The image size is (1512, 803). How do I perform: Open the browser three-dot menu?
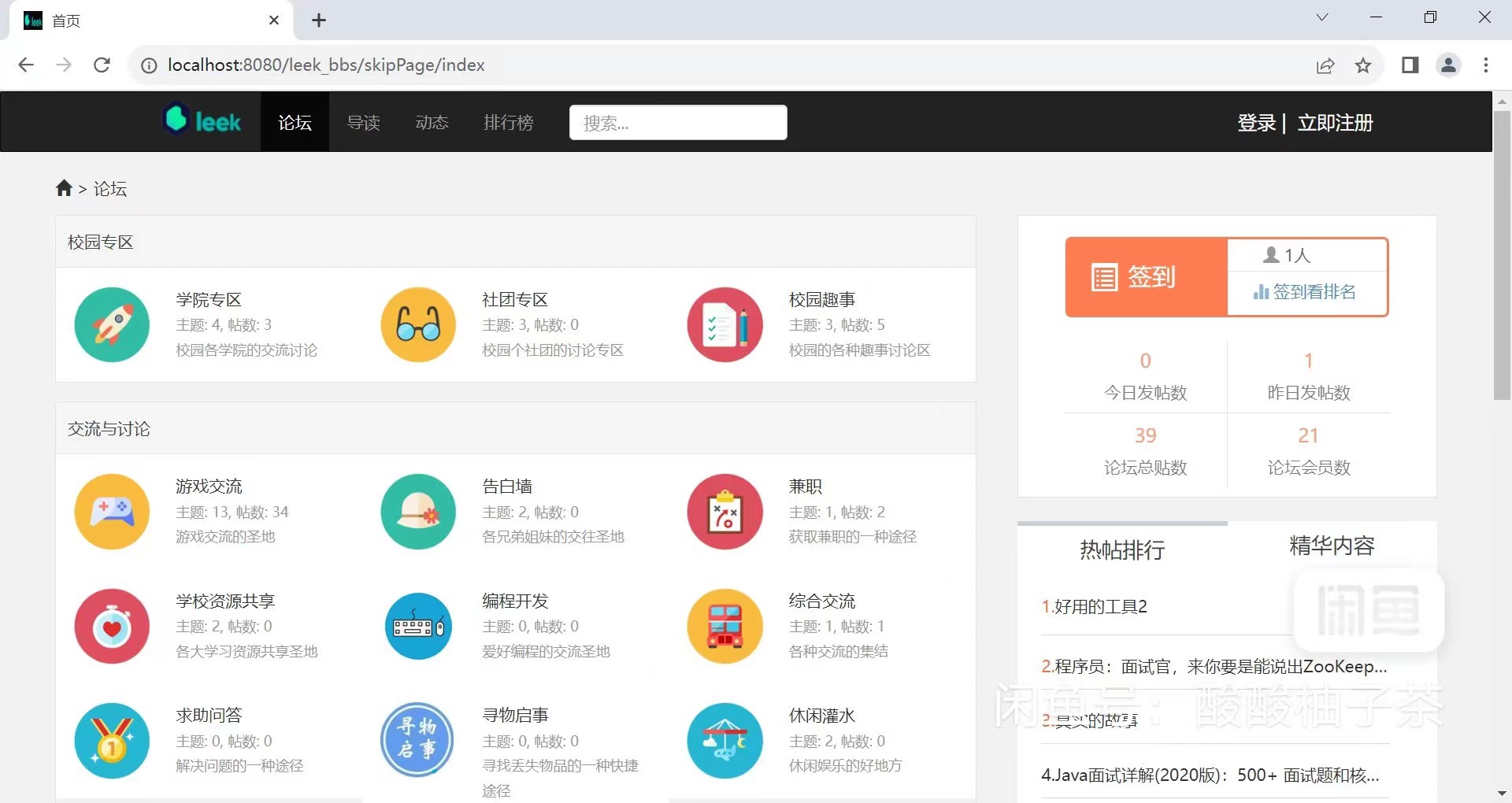[1485, 65]
